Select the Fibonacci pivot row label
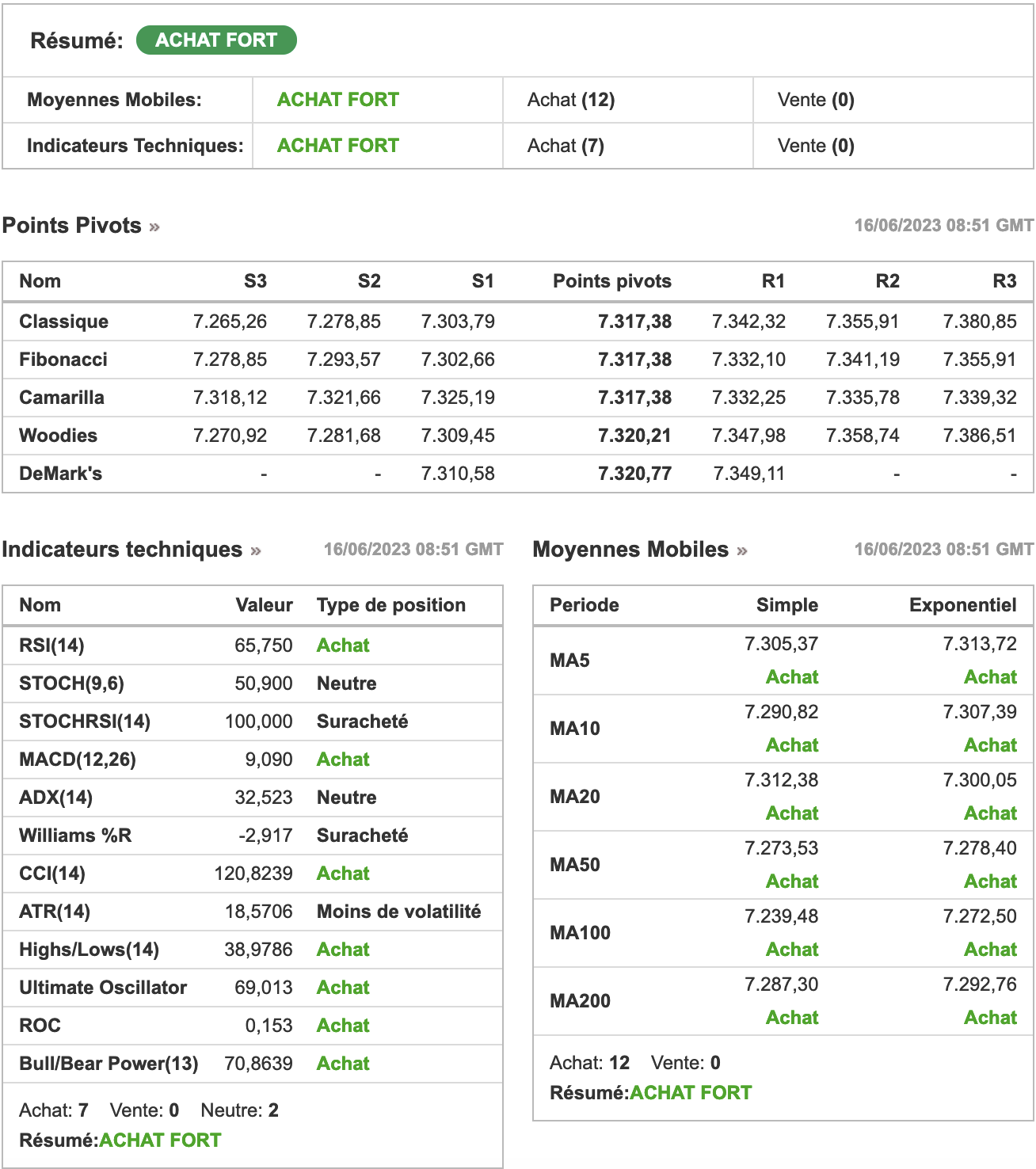1036x1169 pixels. click(63, 360)
